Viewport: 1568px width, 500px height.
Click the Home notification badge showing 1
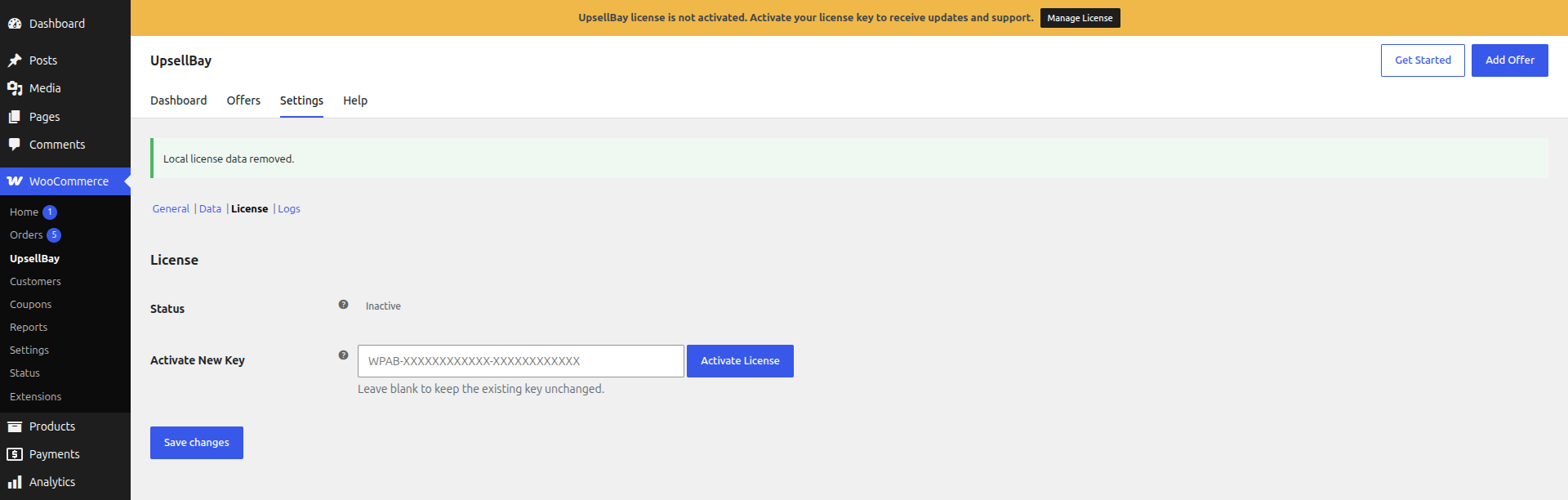click(x=50, y=212)
